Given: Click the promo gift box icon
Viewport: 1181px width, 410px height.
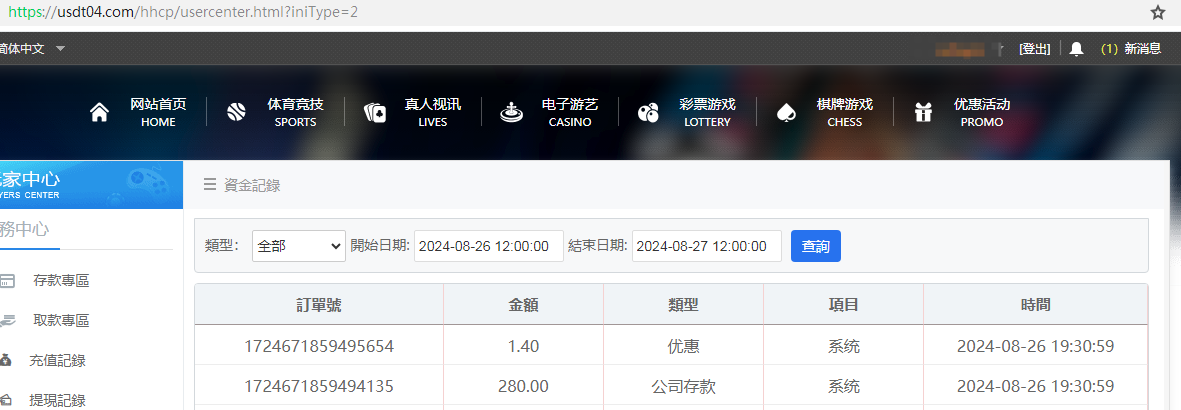Looking at the screenshot, I should (x=923, y=112).
